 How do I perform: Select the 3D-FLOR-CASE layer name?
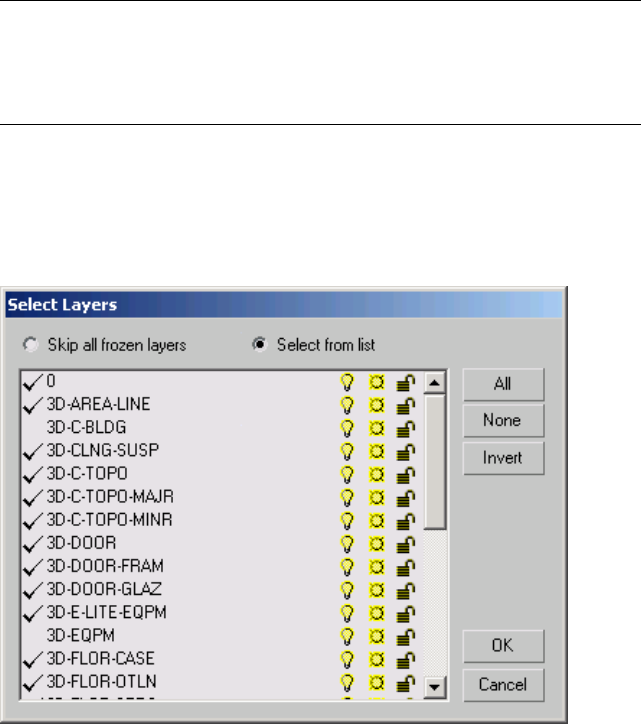(101, 658)
